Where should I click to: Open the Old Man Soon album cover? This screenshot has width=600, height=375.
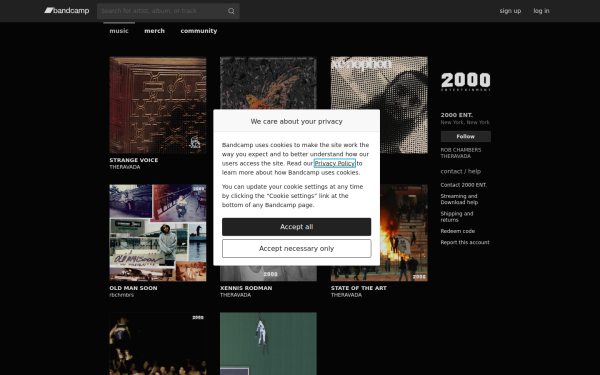point(158,233)
